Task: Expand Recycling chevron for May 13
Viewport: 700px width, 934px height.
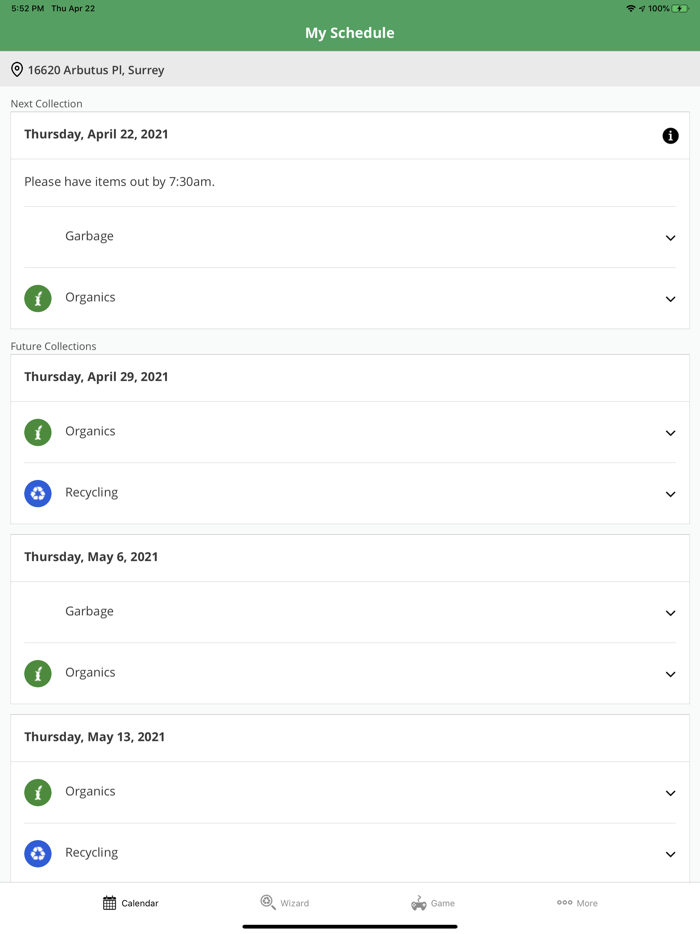Action: coord(670,854)
